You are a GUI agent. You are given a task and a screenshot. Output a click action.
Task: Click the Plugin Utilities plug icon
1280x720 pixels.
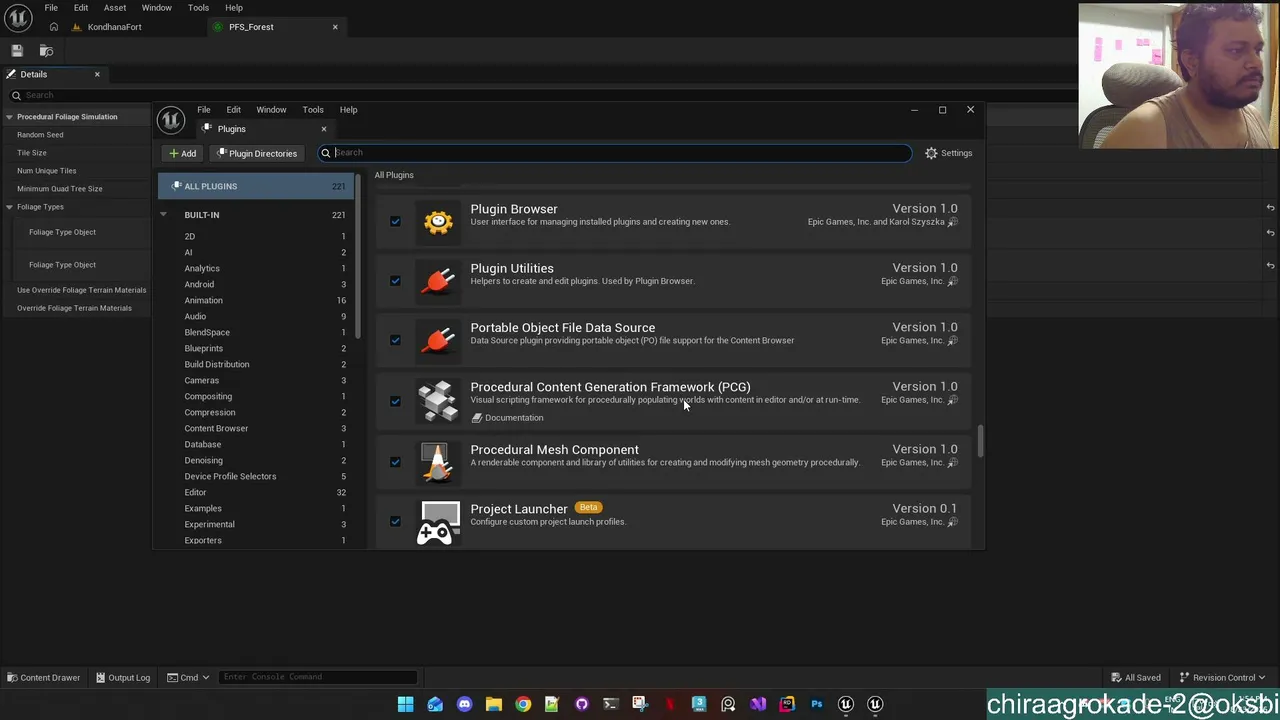pos(438,281)
